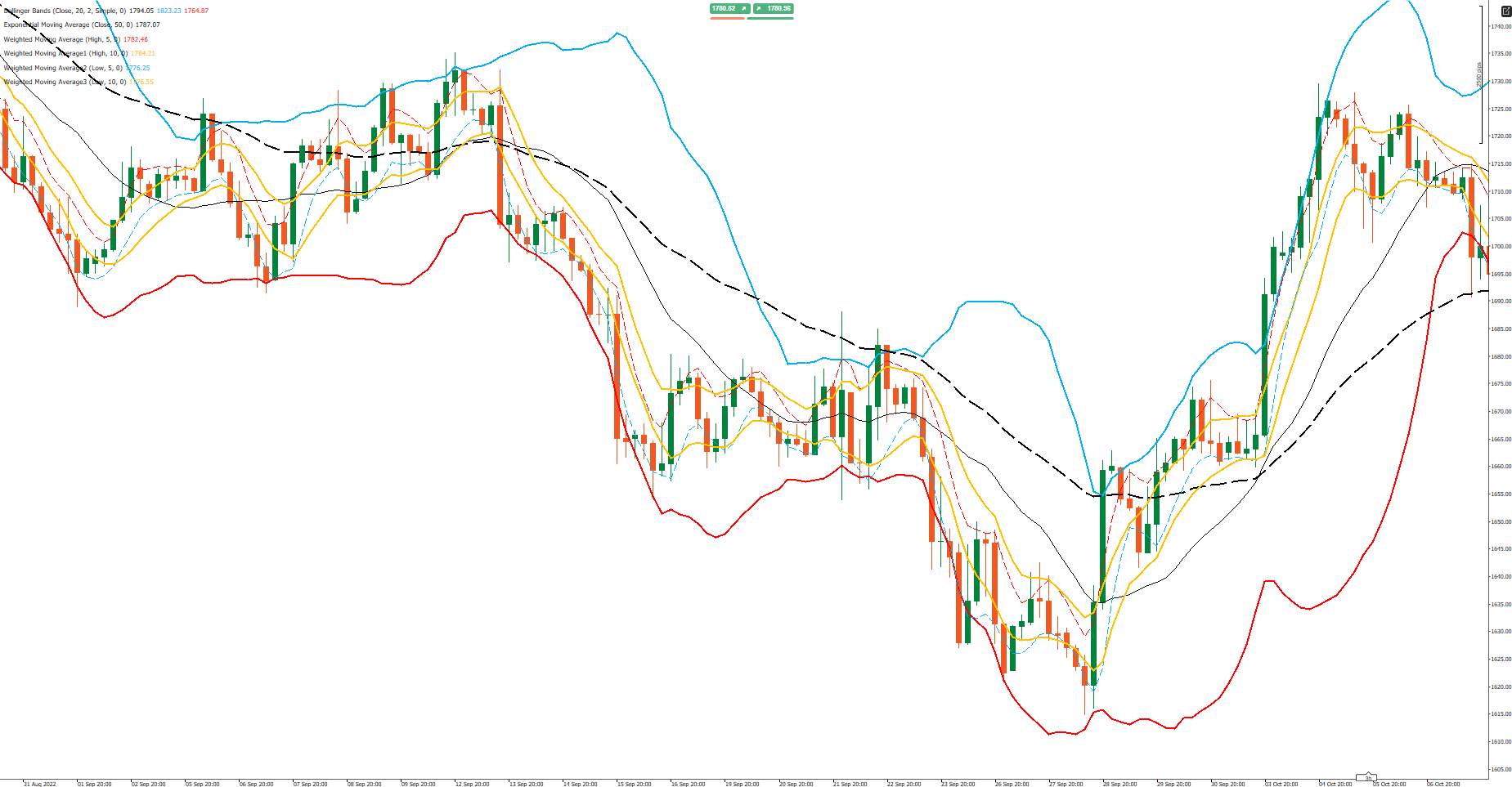Click the 27 Sep 20:00 time axis label
The image size is (1512, 787).
tap(1066, 784)
